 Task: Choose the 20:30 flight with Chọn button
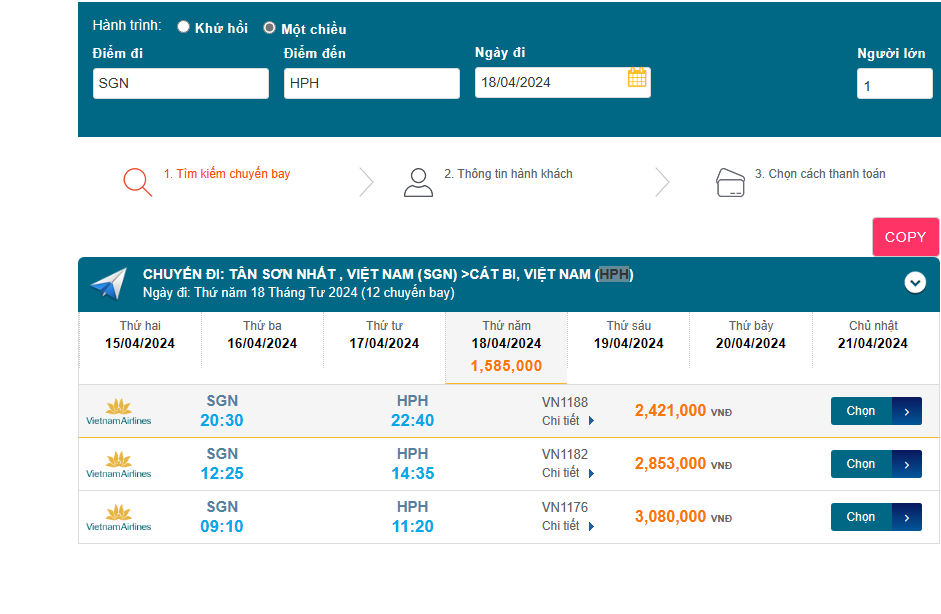(x=875, y=411)
